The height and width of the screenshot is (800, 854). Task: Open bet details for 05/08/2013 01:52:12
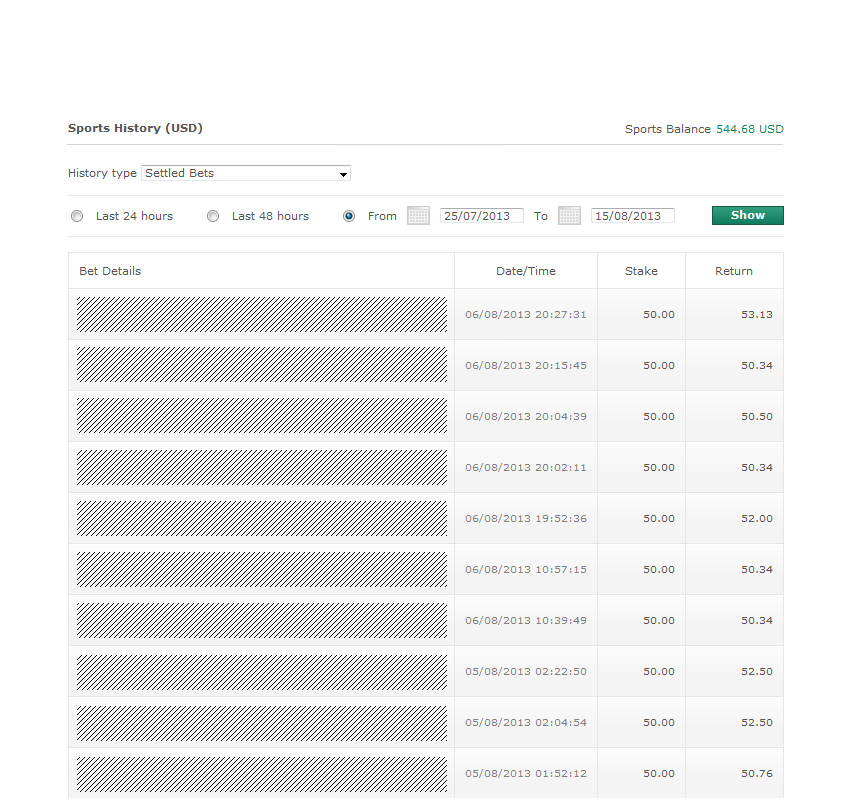click(262, 773)
